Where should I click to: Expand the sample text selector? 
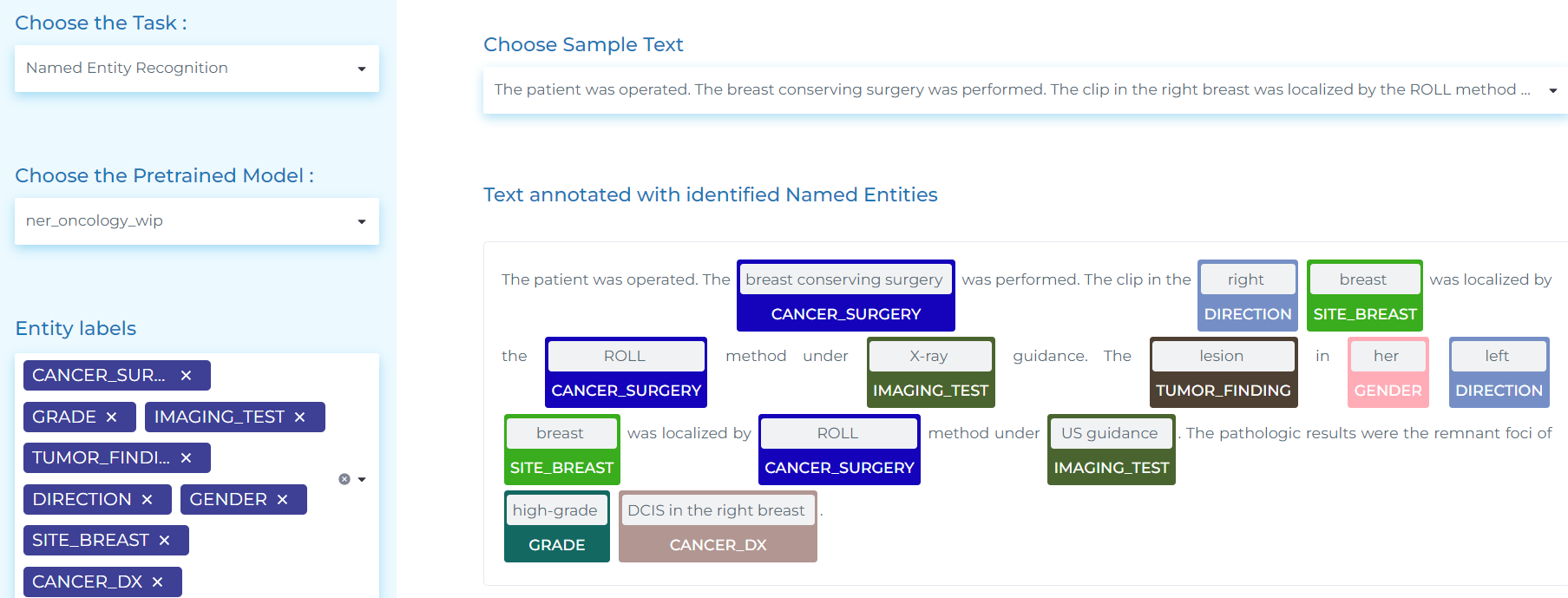[1552, 90]
